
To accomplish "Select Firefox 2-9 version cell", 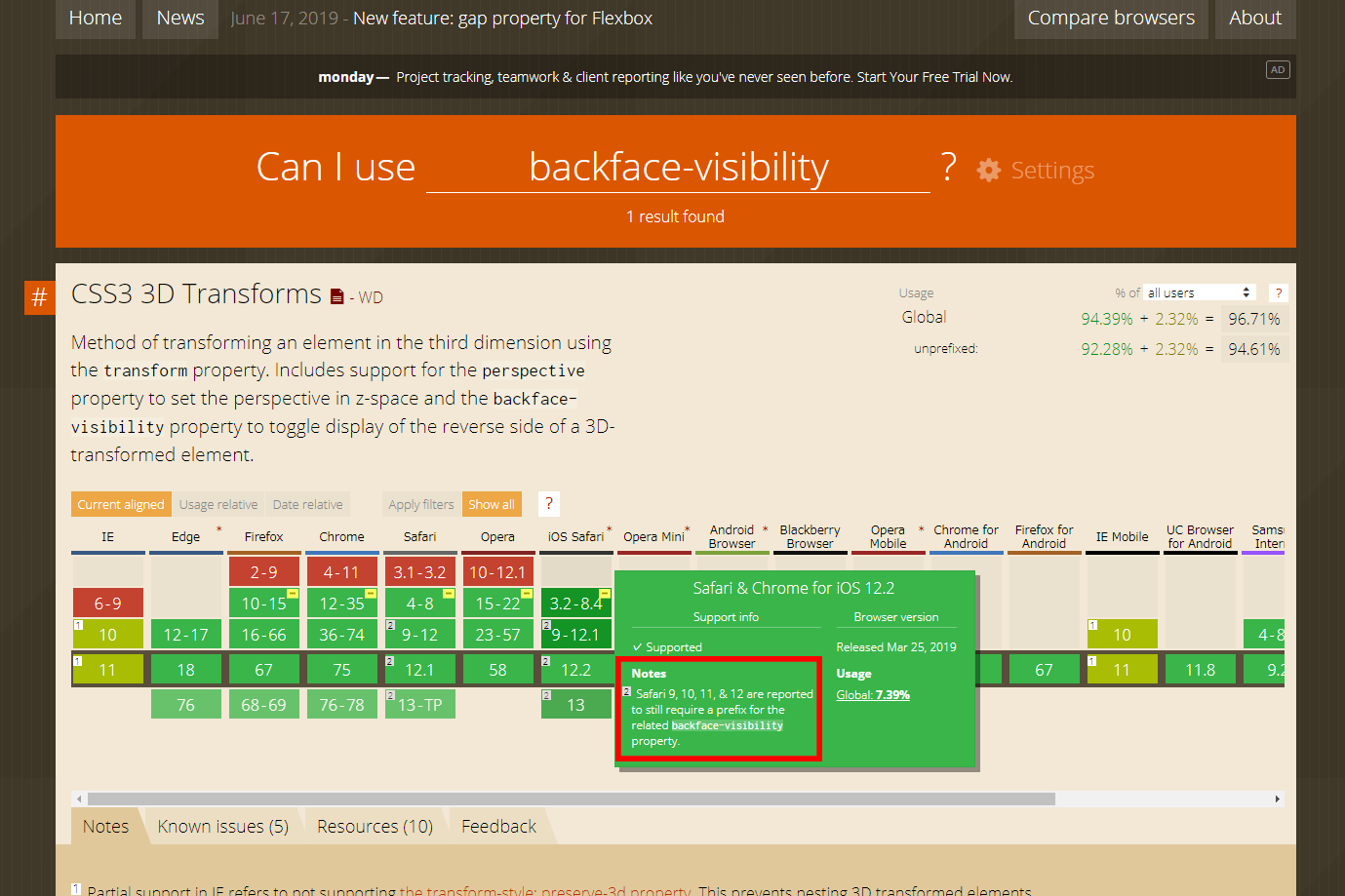I will click(x=264, y=572).
